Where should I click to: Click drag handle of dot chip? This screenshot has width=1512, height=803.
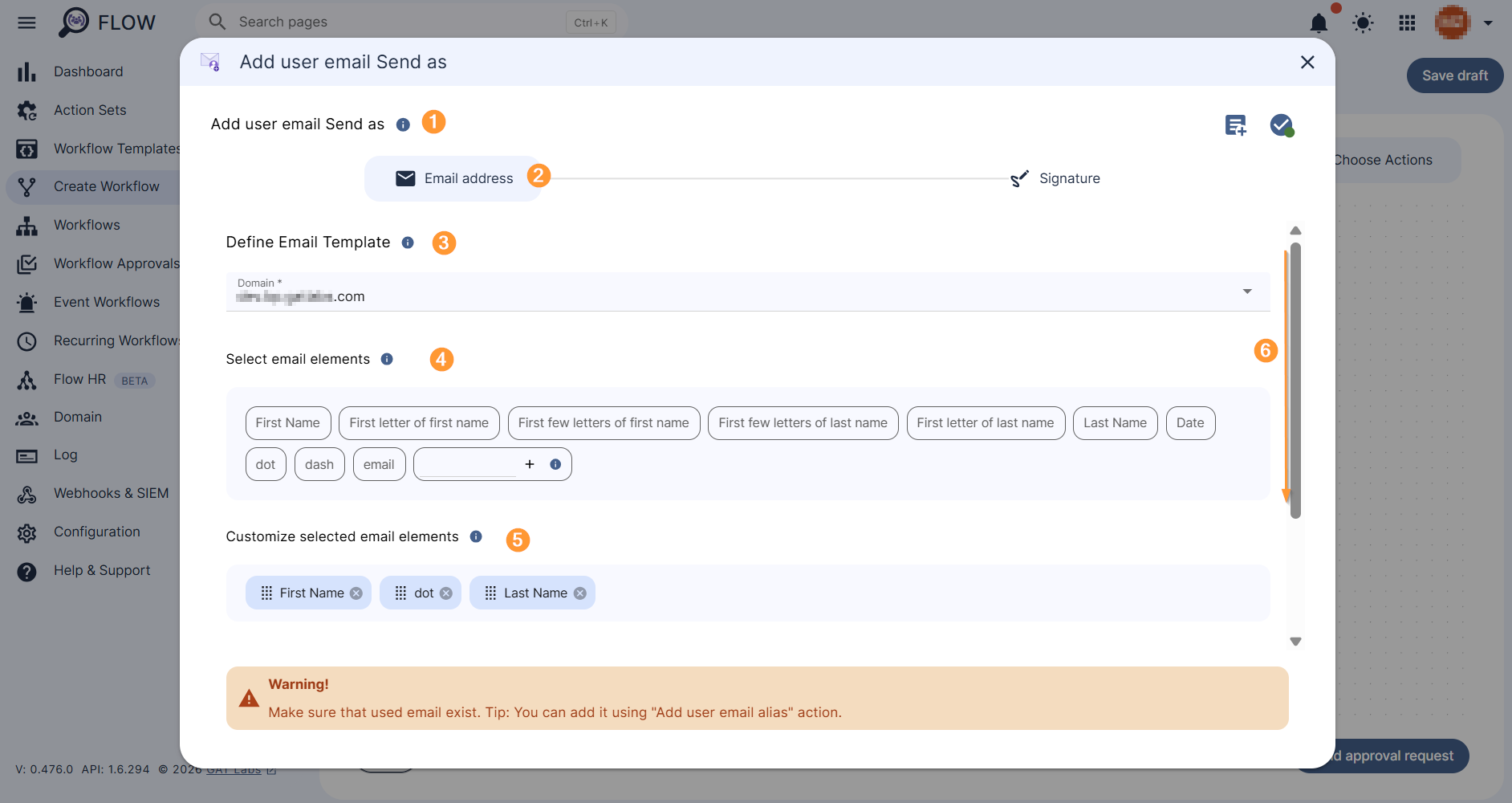point(400,593)
